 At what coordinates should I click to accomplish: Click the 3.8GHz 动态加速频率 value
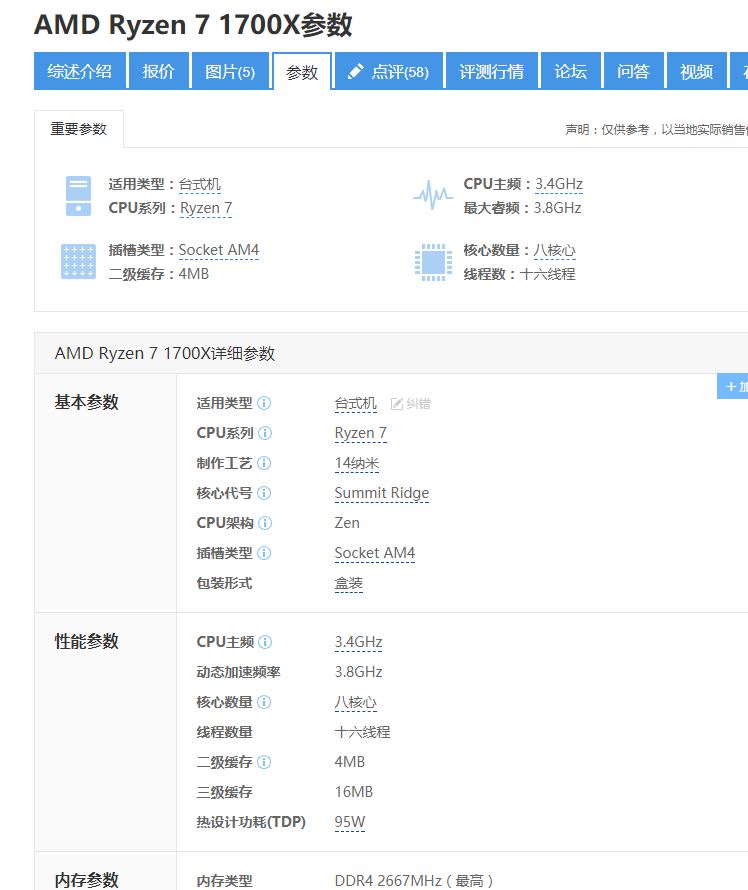[x=359, y=672]
